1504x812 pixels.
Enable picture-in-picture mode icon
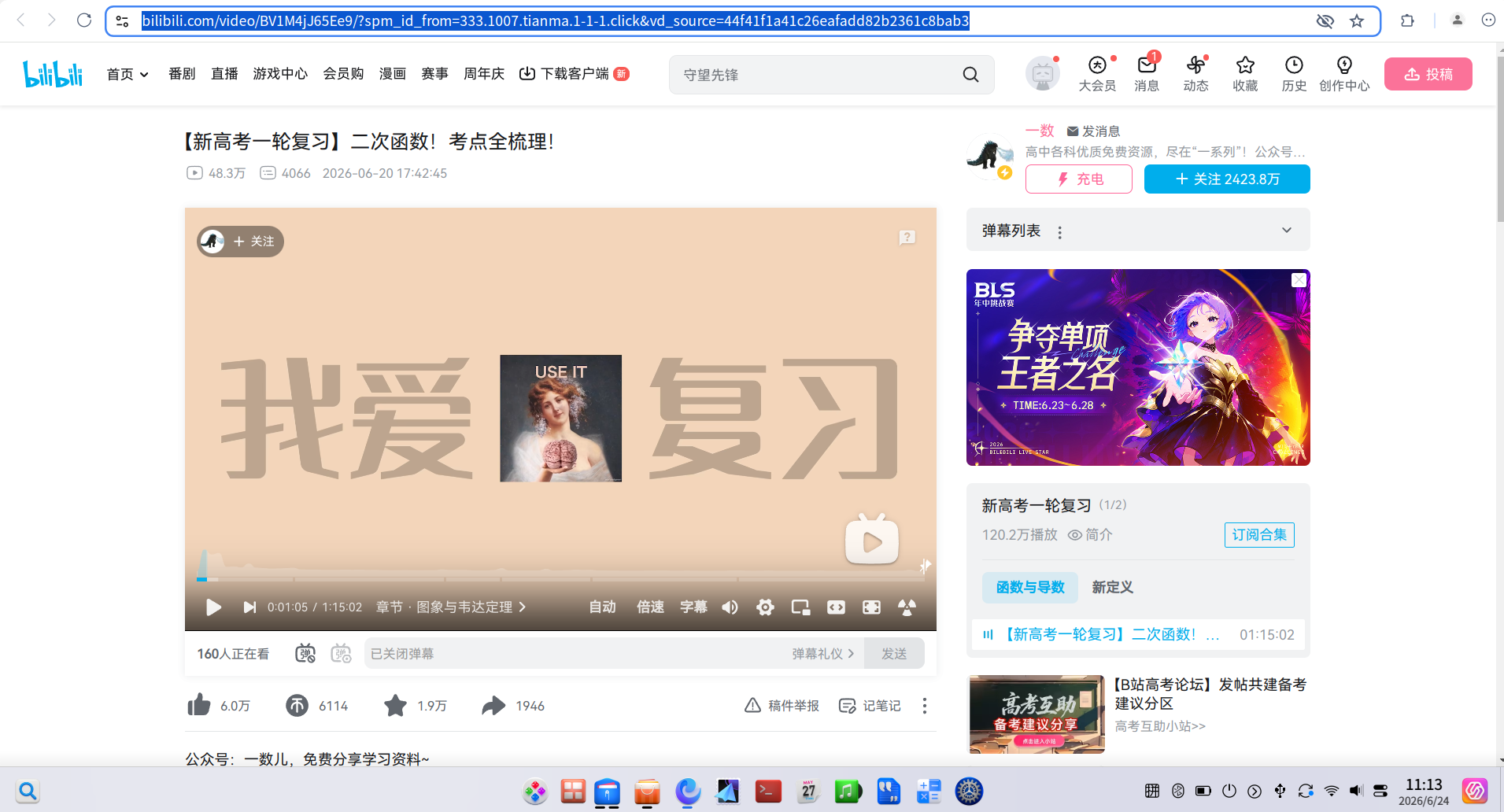pos(800,607)
